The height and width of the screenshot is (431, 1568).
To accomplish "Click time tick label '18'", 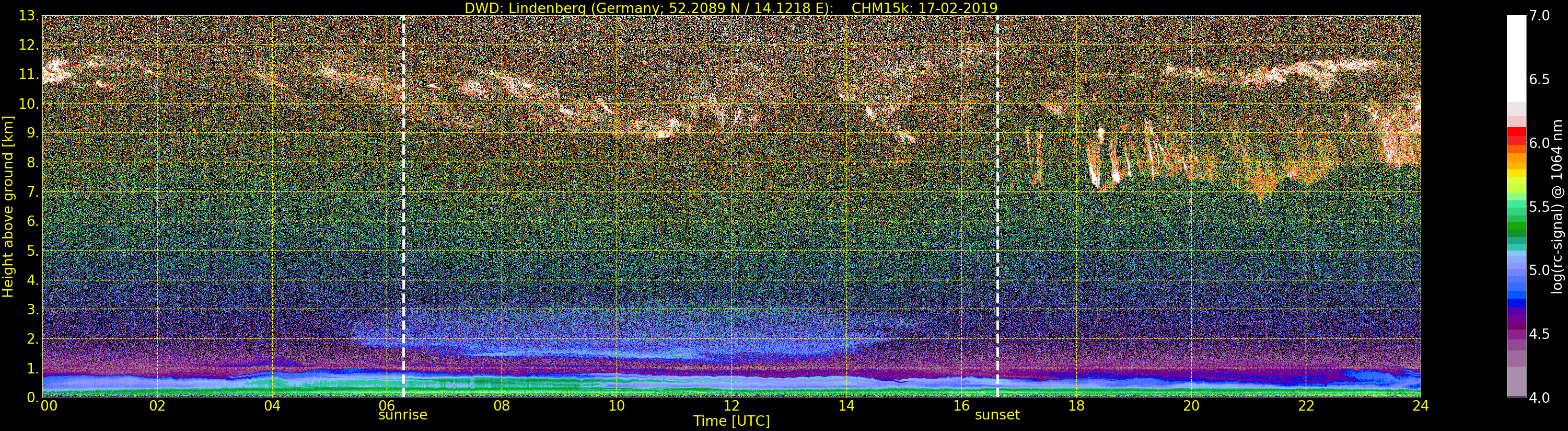I will coord(1076,405).
